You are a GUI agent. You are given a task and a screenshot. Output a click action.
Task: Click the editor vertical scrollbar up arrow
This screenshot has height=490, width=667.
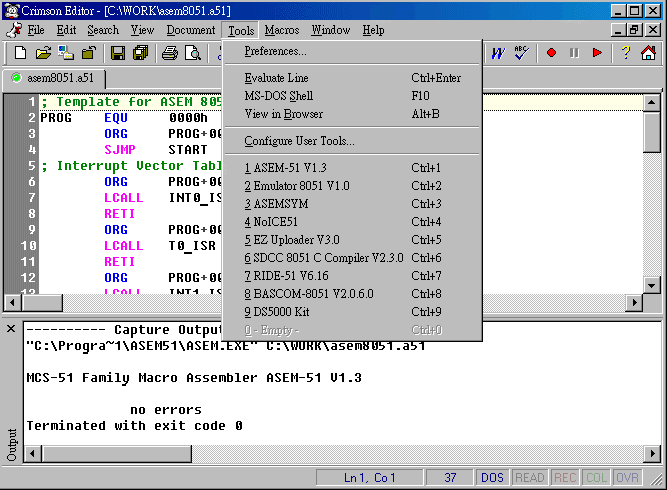652,103
